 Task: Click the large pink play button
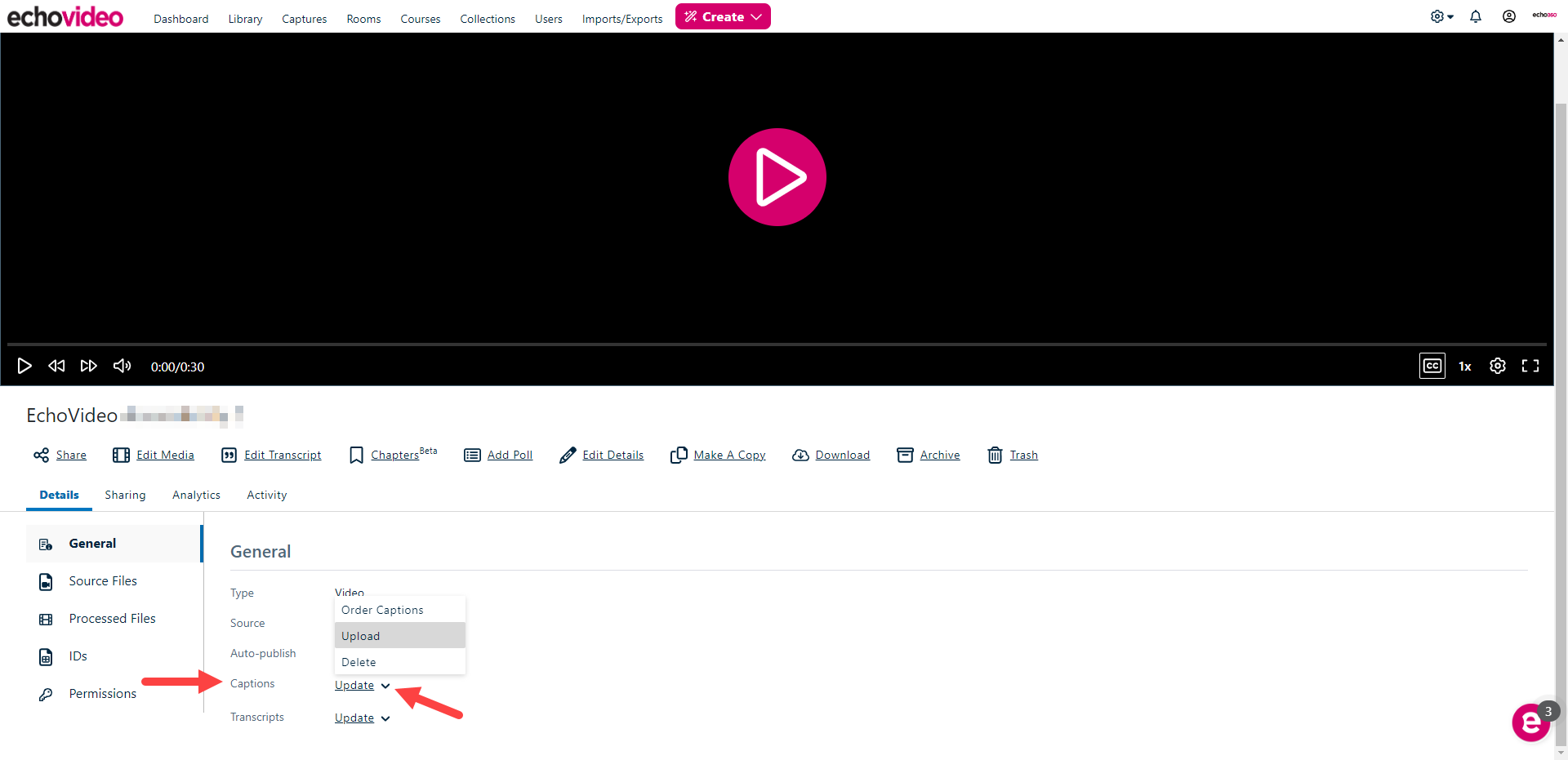tap(777, 177)
